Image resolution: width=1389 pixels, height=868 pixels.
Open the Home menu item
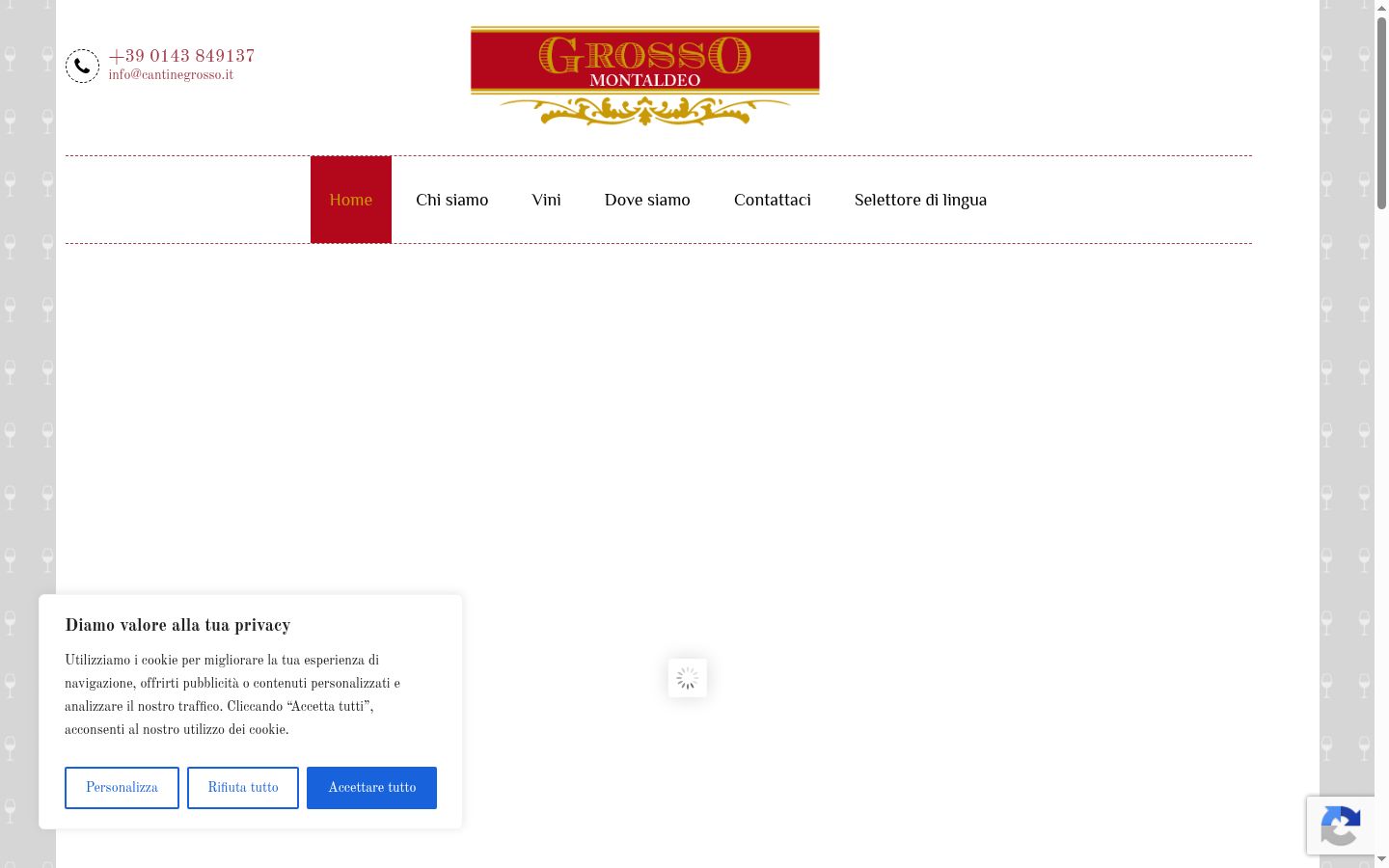351,200
